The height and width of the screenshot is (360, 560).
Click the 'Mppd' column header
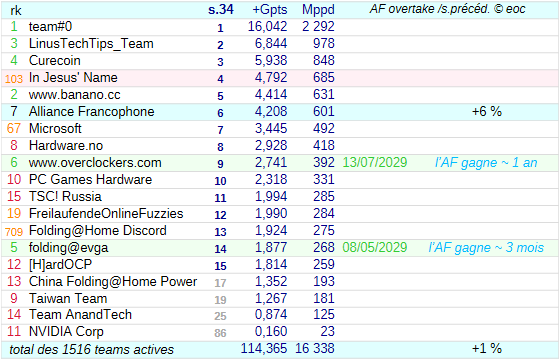point(318,10)
